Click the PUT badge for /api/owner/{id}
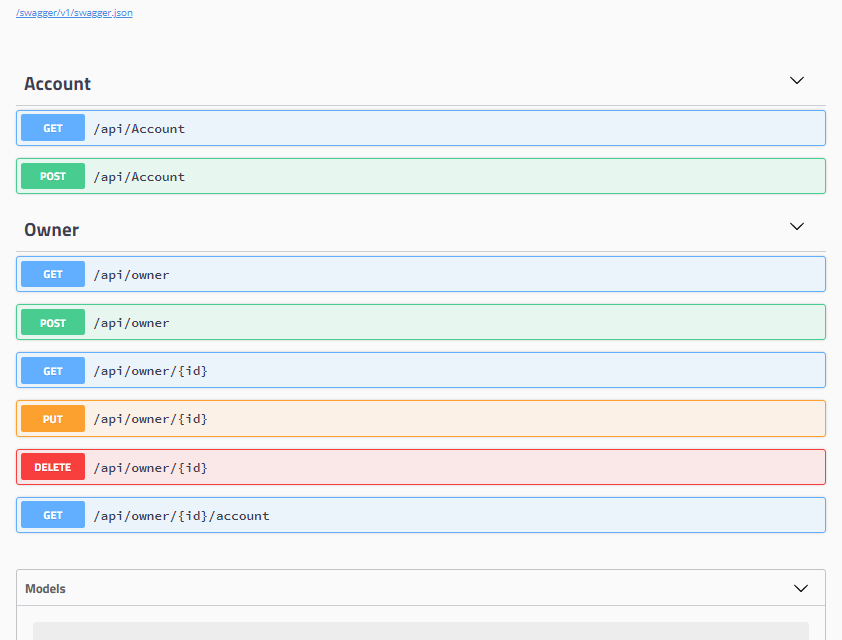 click(x=53, y=419)
